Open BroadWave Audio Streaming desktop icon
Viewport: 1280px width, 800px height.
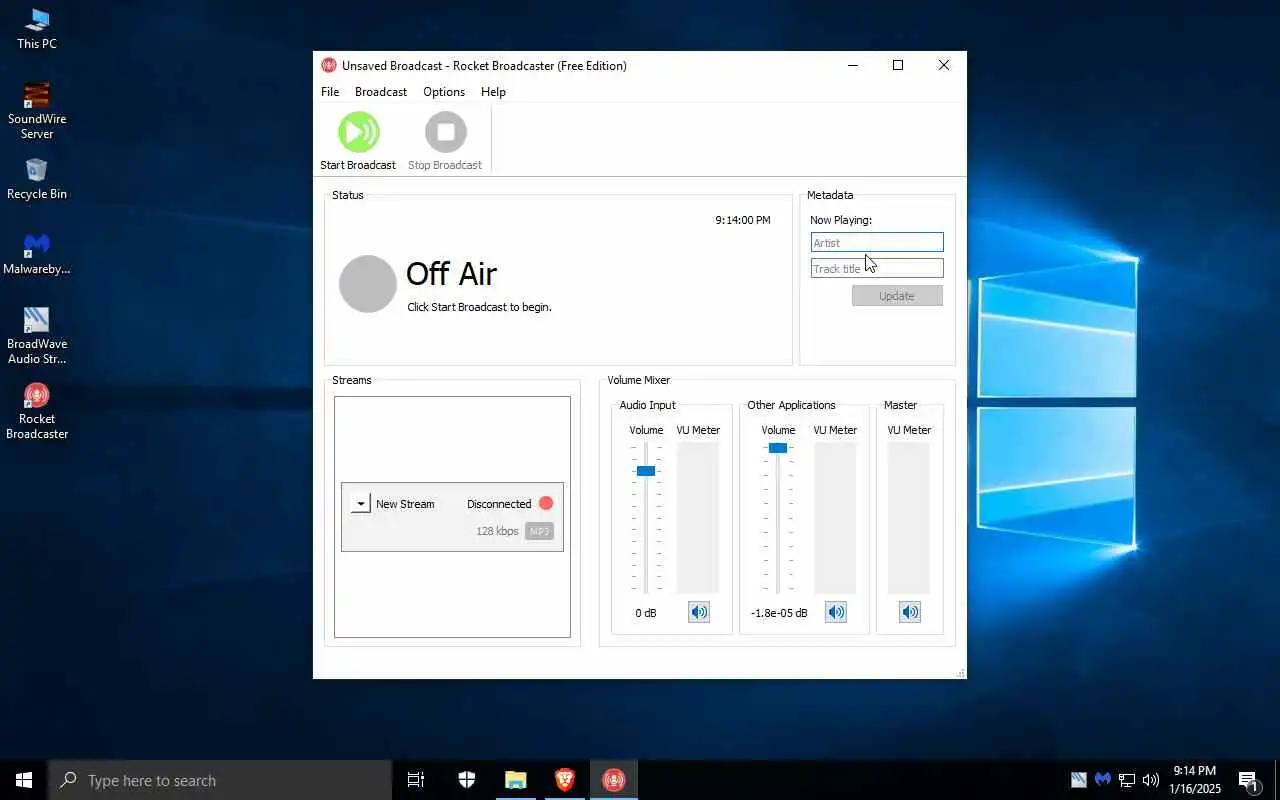click(x=37, y=336)
